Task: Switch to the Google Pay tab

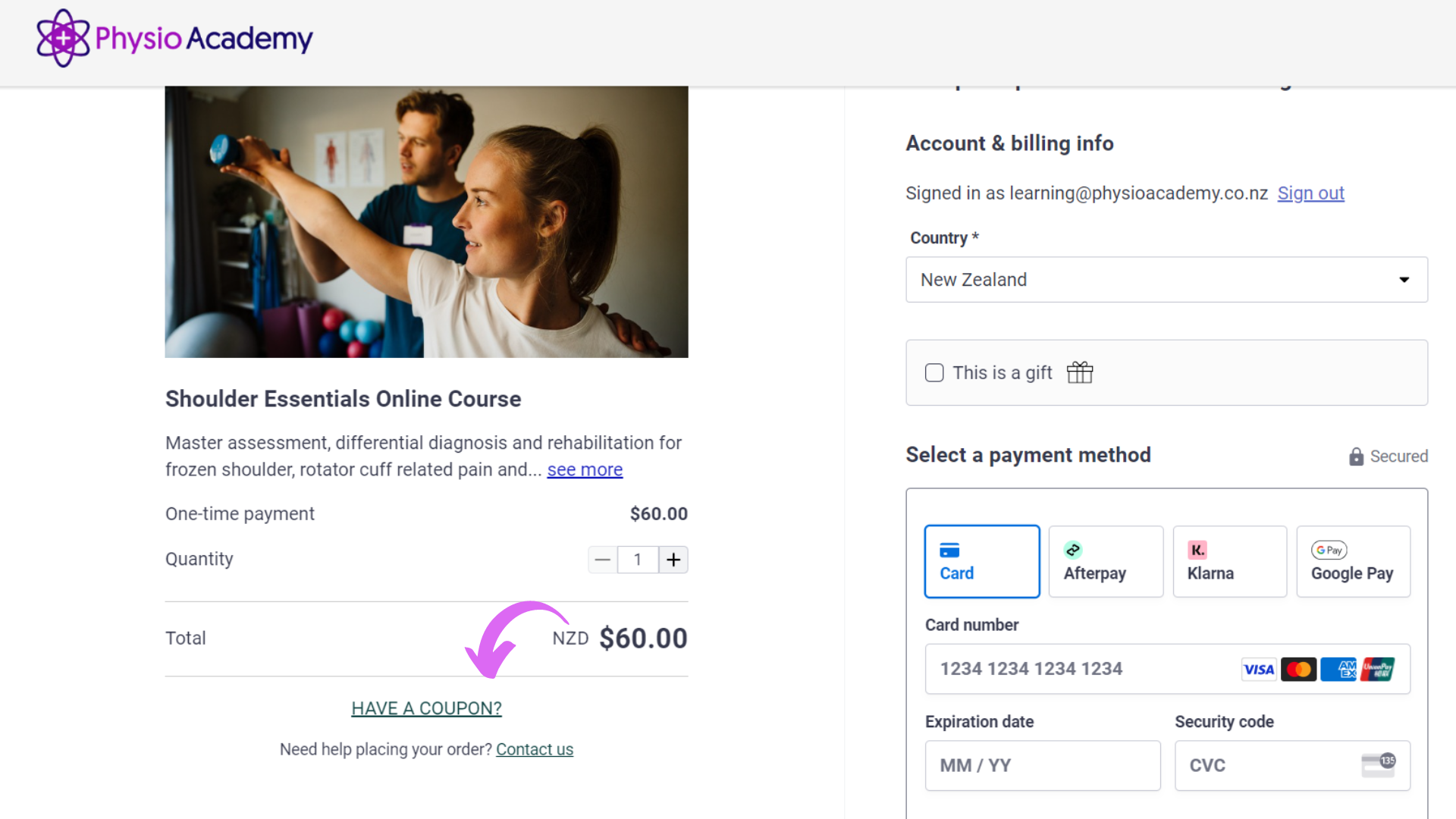Action: (x=1354, y=562)
